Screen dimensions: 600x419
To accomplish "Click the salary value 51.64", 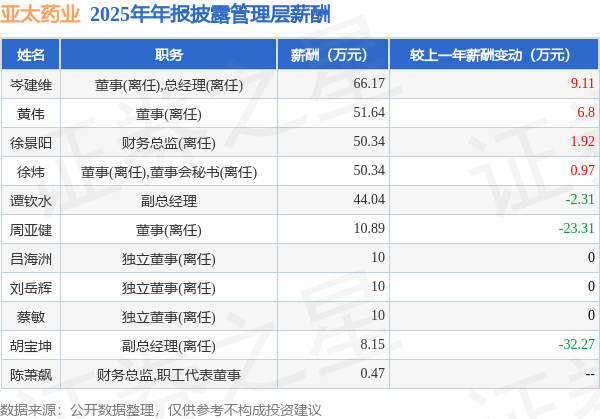I will pyautogui.click(x=369, y=112).
